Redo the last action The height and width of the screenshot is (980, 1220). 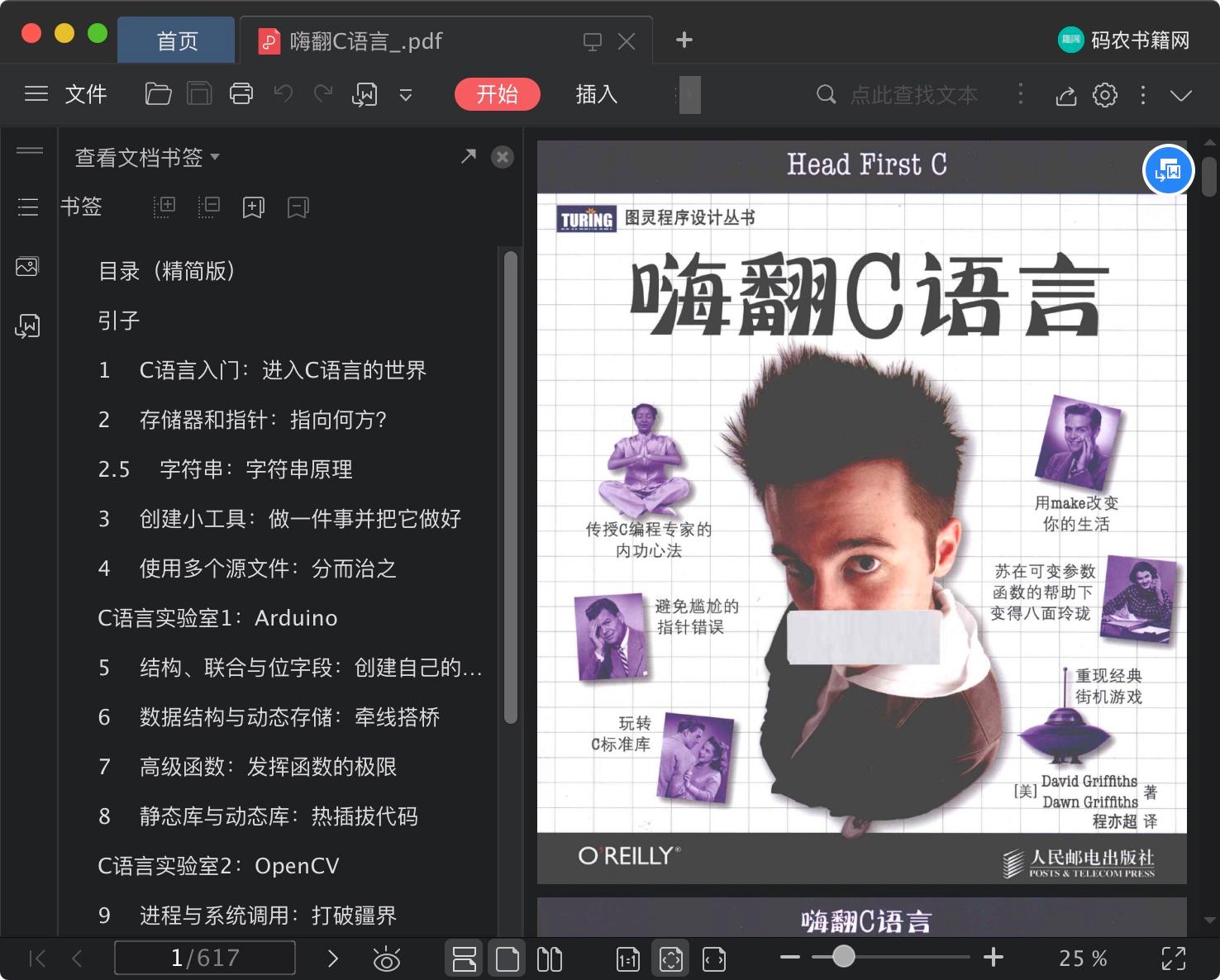point(323,93)
